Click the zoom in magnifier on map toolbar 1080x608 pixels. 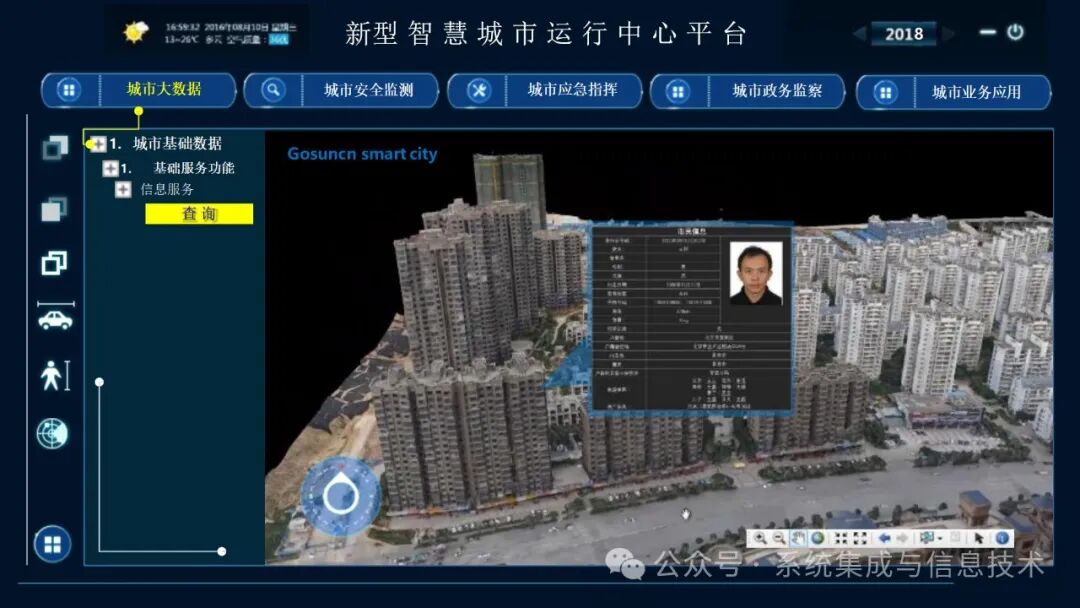click(760, 538)
